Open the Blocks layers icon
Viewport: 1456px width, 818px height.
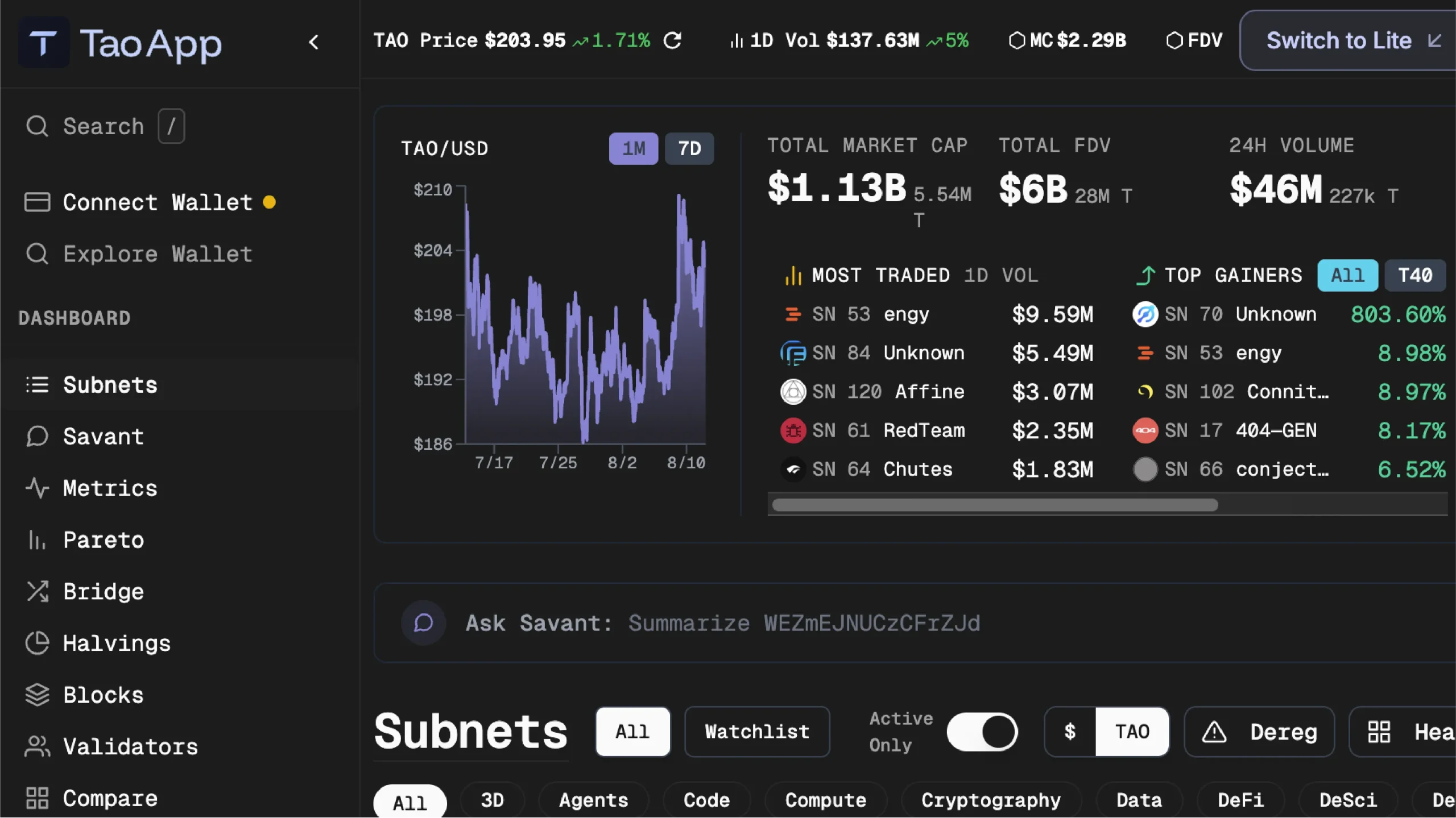pos(38,695)
